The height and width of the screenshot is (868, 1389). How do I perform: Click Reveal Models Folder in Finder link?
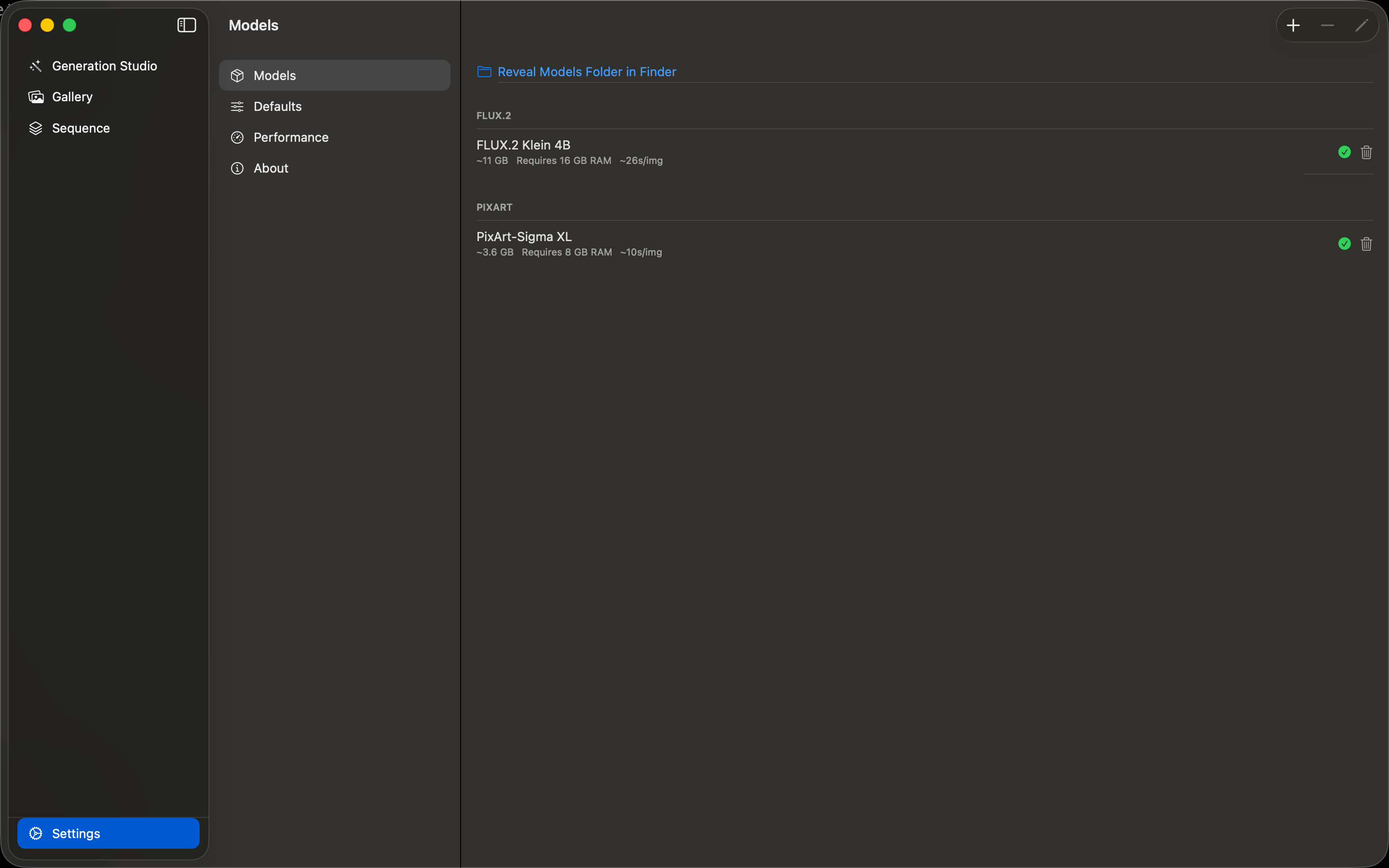pyautogui.click(x=586, y=72)
